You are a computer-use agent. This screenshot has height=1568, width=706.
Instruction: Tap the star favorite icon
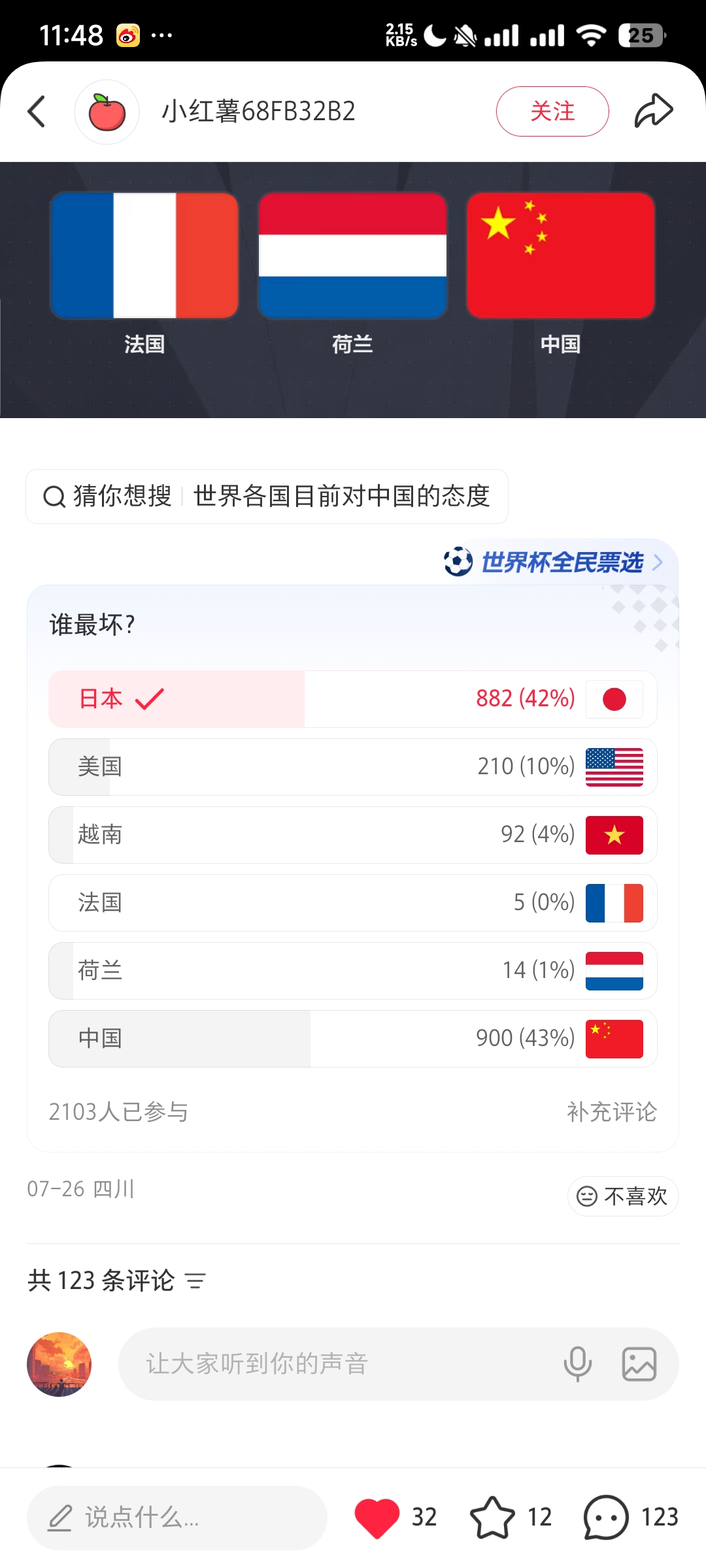[492, 1517]
